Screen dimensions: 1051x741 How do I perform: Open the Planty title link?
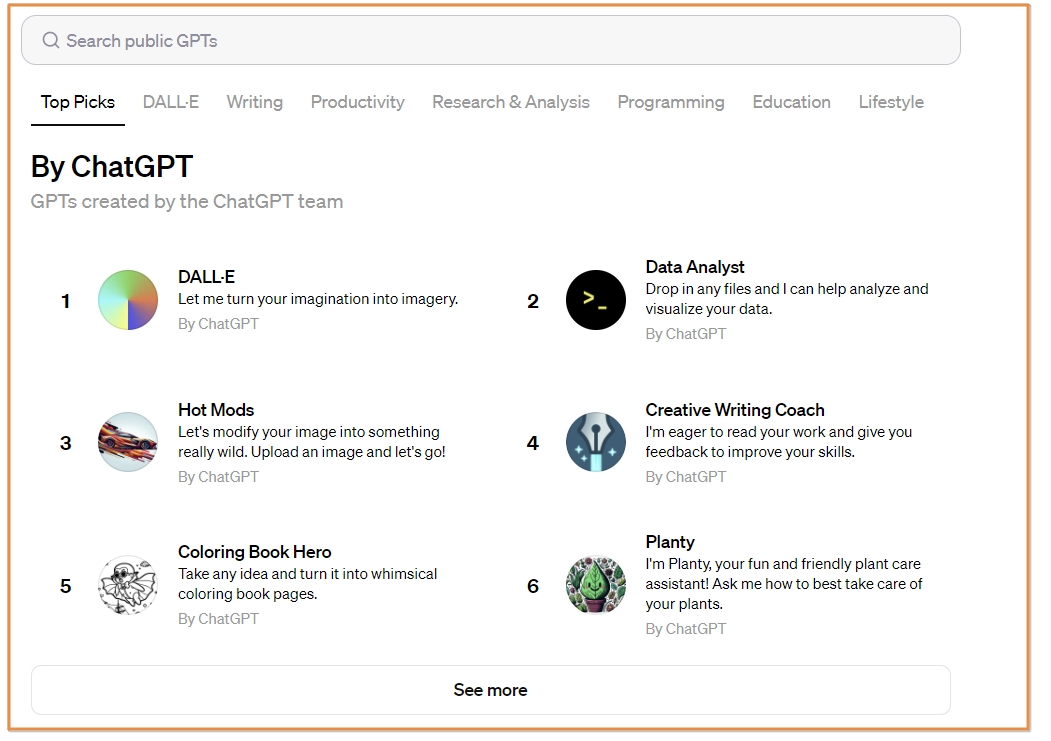coord(670,541)
